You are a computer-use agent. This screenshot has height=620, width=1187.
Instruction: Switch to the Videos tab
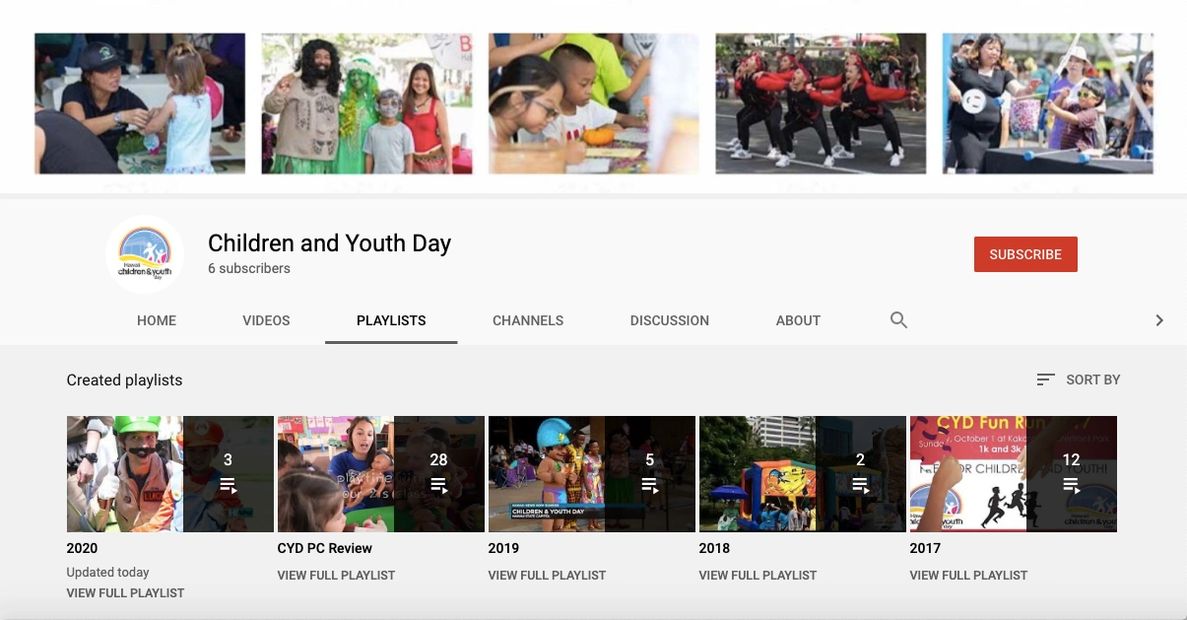266,321
